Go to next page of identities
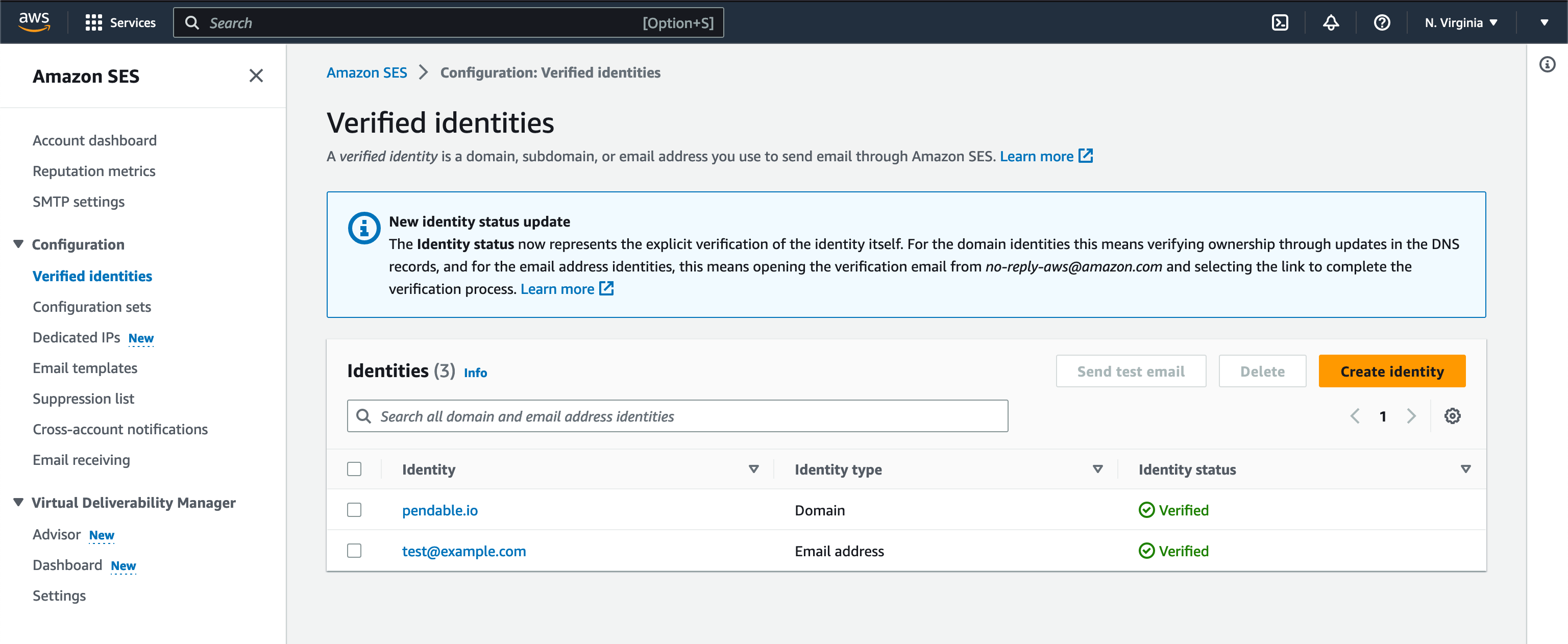Image resolution: width=1568 pixels, height=644 pixels. 1411,416
